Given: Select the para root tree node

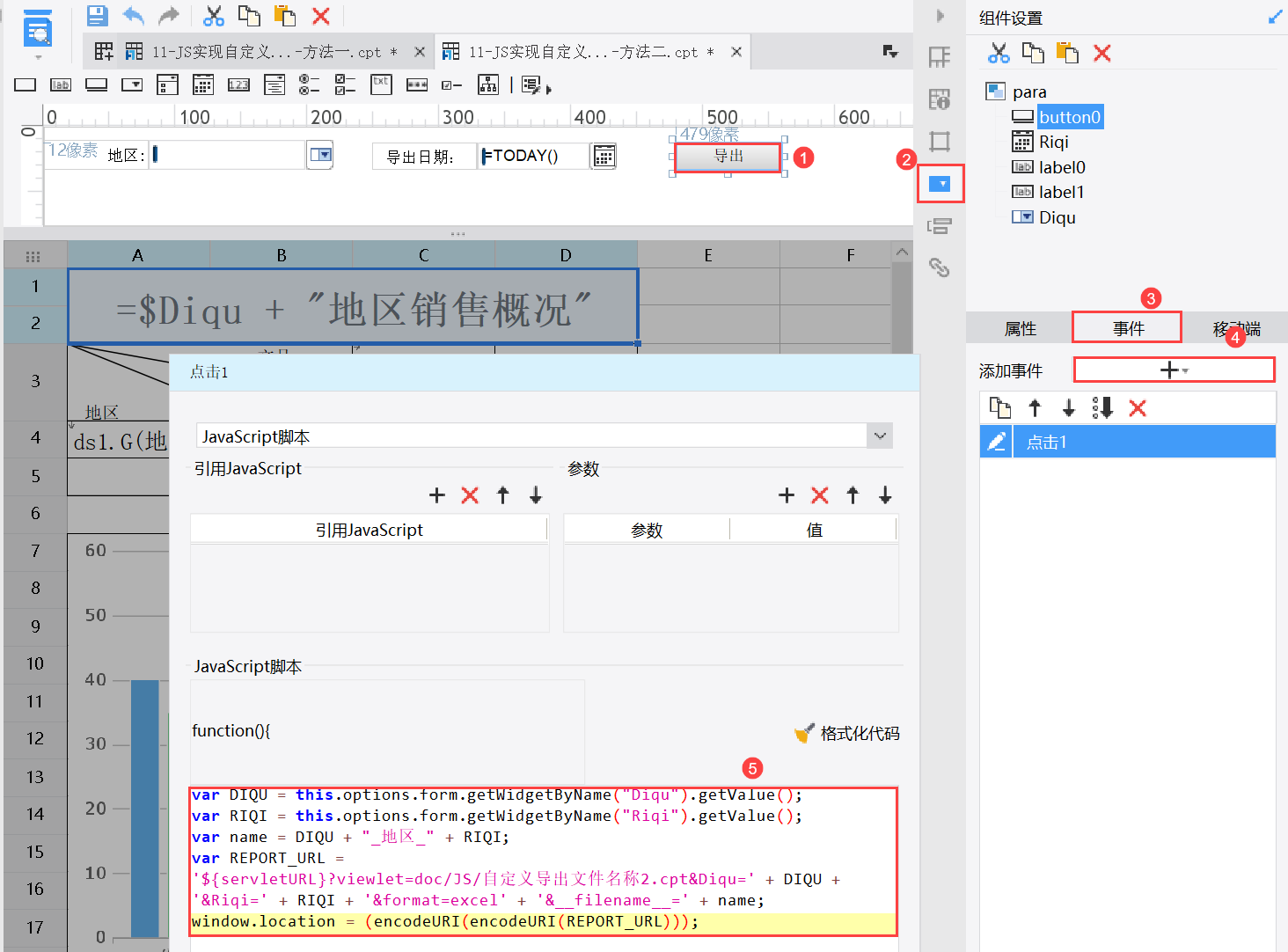Looking at the screenshot, I should coord(1029,92).
